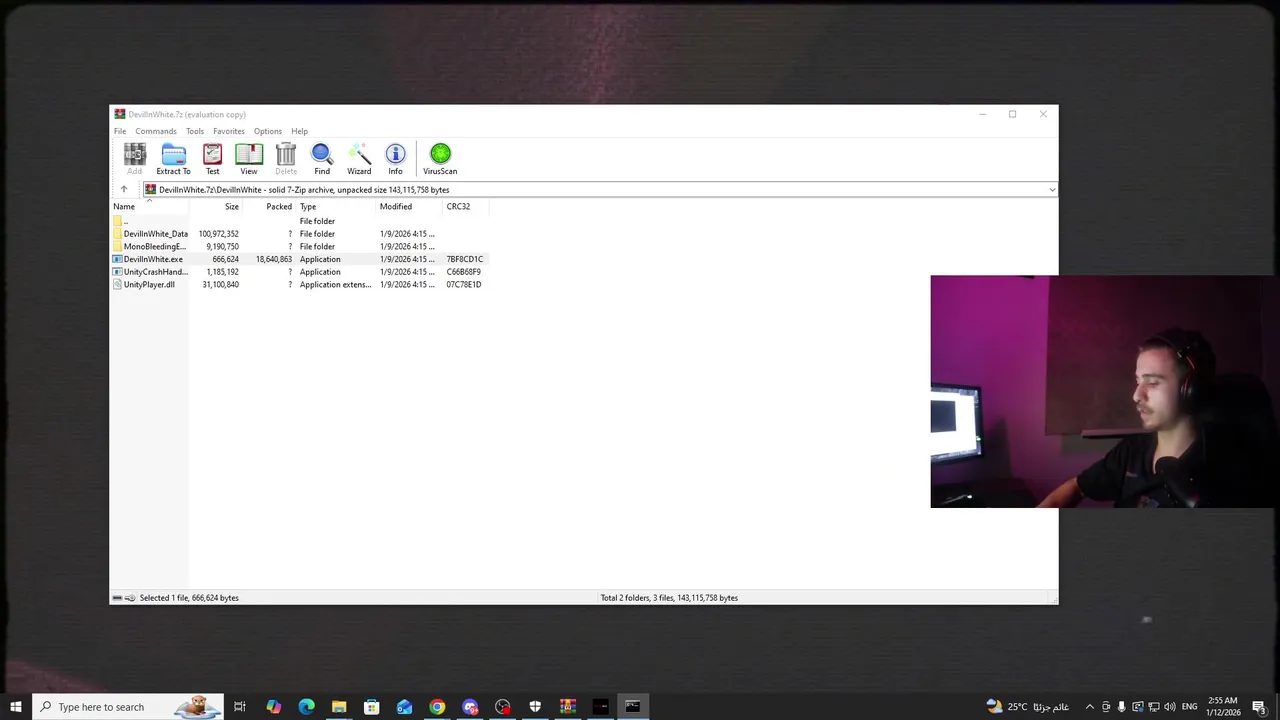
Task: Open the clock showing 2:55 AM
Action: coord(1223,707)
